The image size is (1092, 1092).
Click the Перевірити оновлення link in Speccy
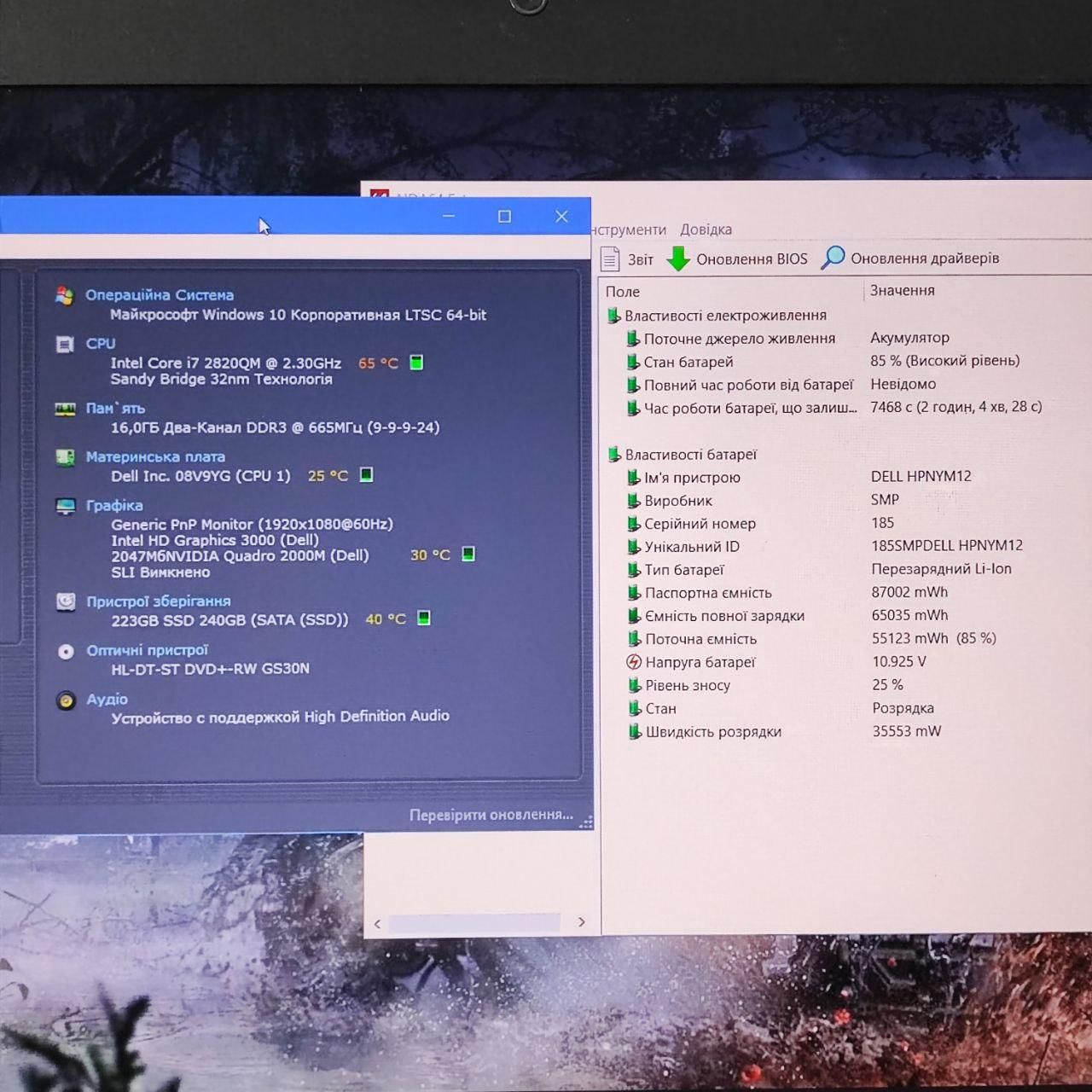coord(491,815)
